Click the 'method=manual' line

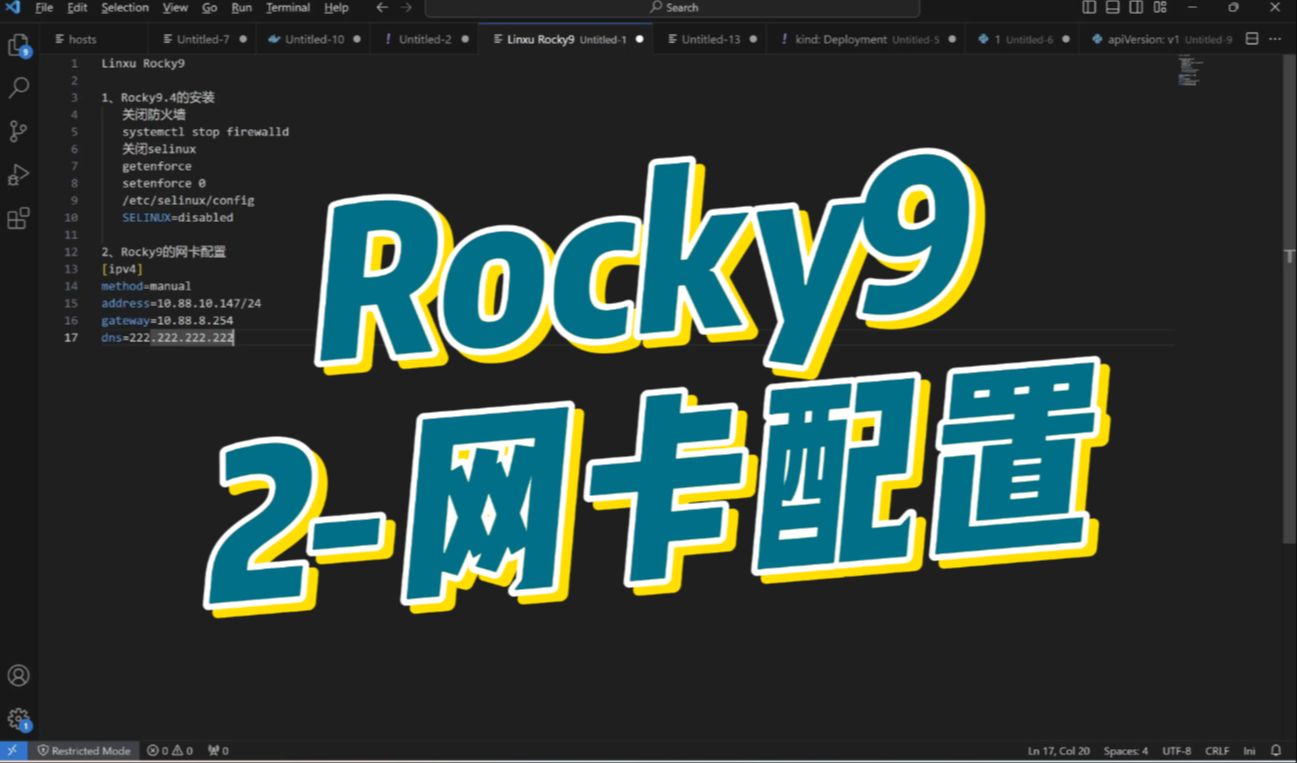pos(146,286)
